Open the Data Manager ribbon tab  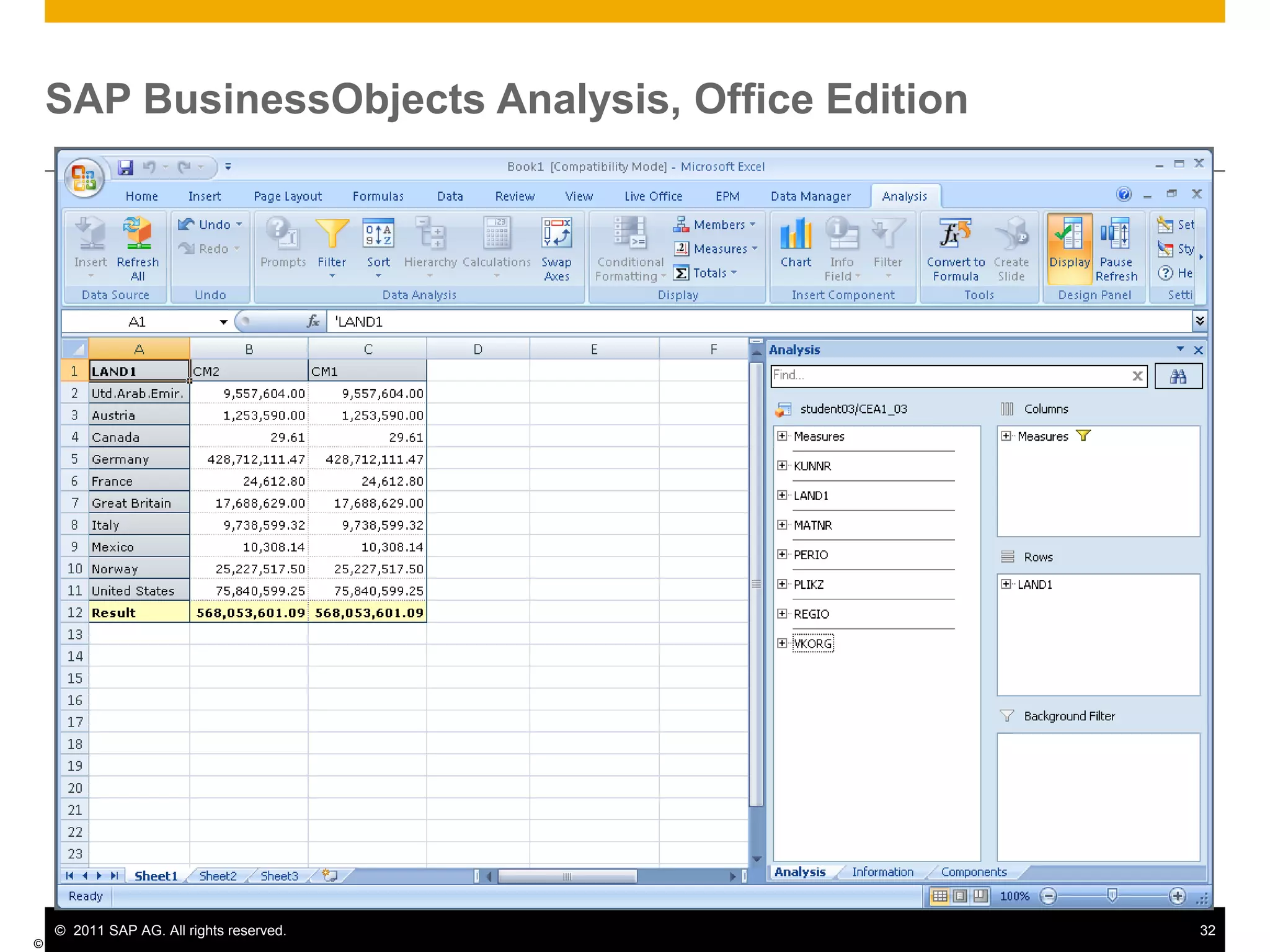tap(810, 196)
